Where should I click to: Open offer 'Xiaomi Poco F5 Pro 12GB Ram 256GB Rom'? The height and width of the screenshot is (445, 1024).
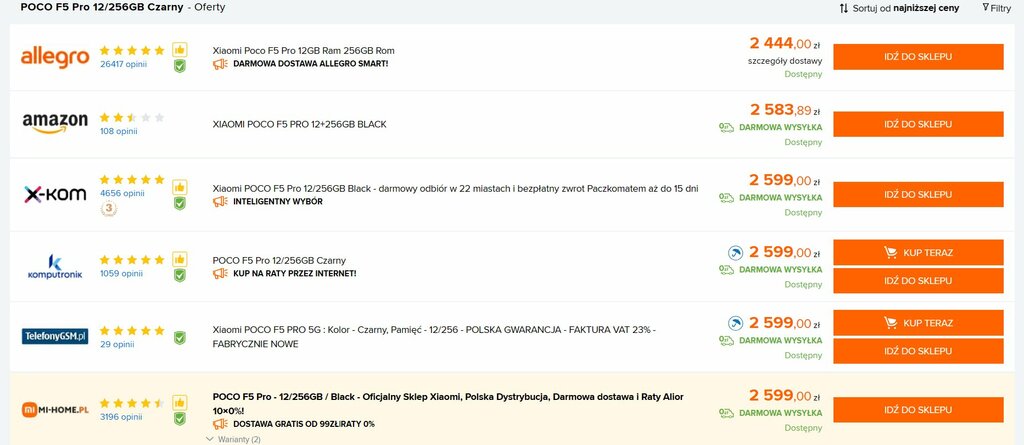(304, 50)
